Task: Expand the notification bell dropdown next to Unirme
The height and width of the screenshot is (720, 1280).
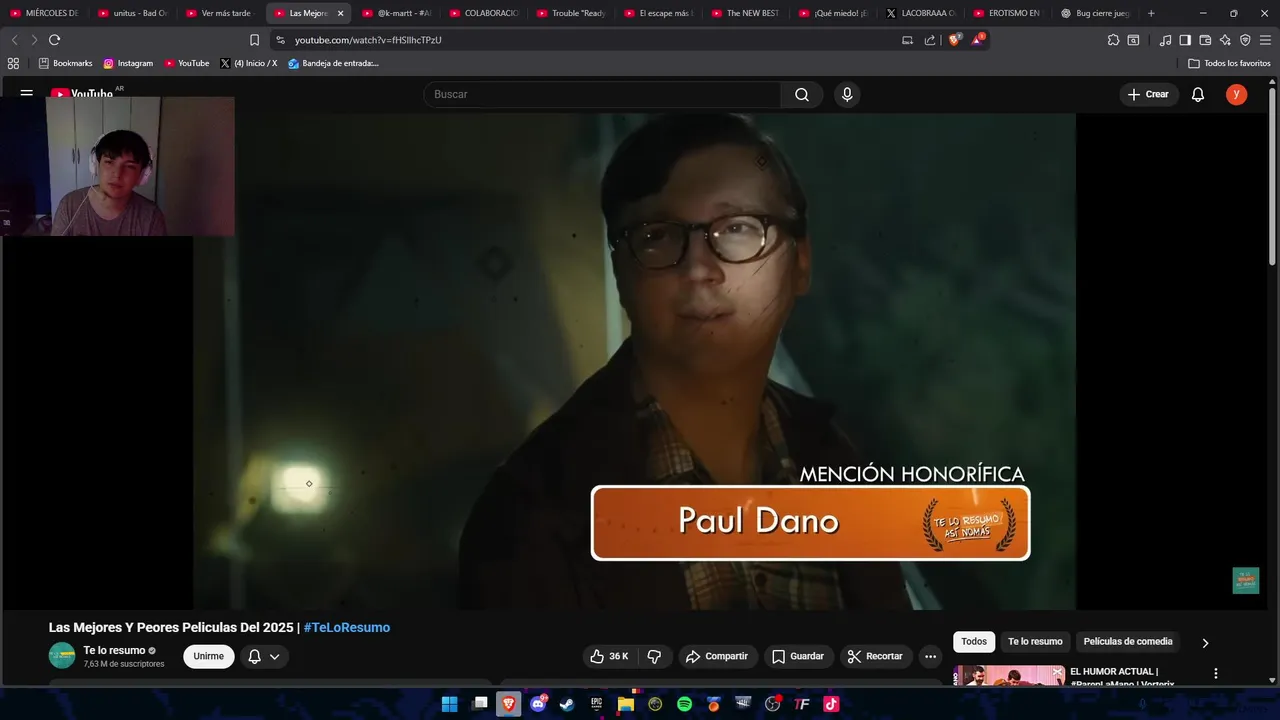Action: tap(264, 656)
